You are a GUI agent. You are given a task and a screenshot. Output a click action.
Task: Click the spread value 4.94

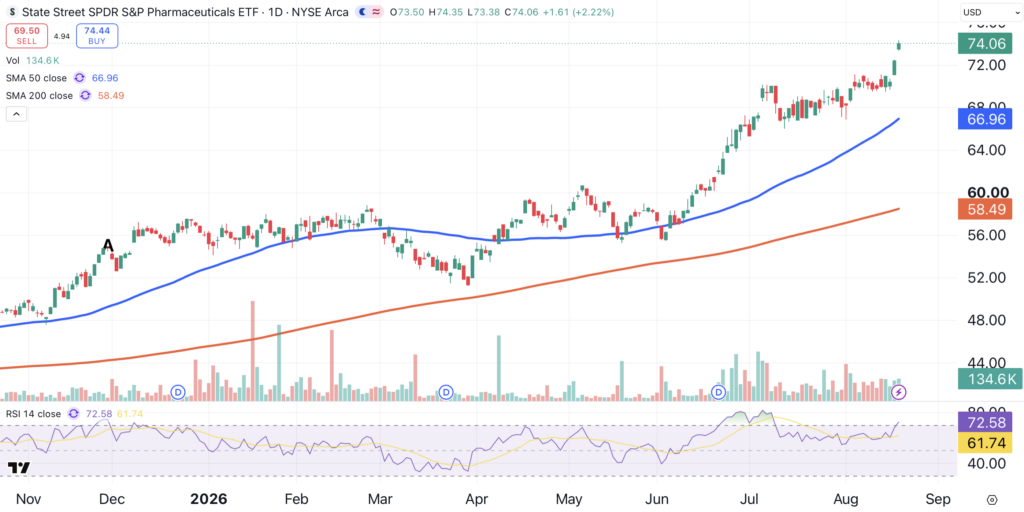click(61, 36)
